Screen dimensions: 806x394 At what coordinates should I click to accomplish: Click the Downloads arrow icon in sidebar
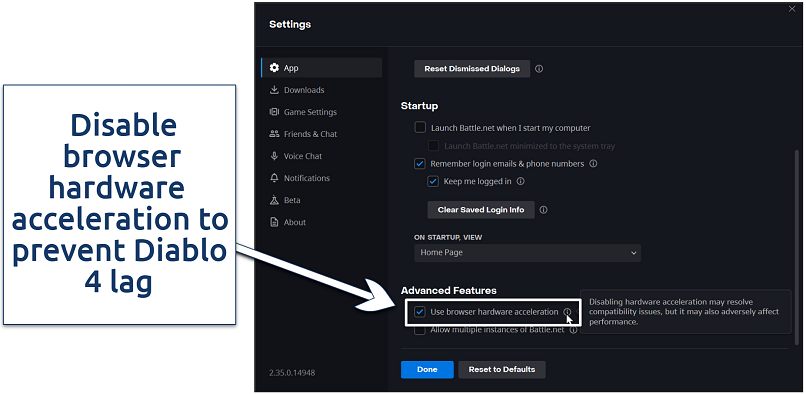(274, 90)
